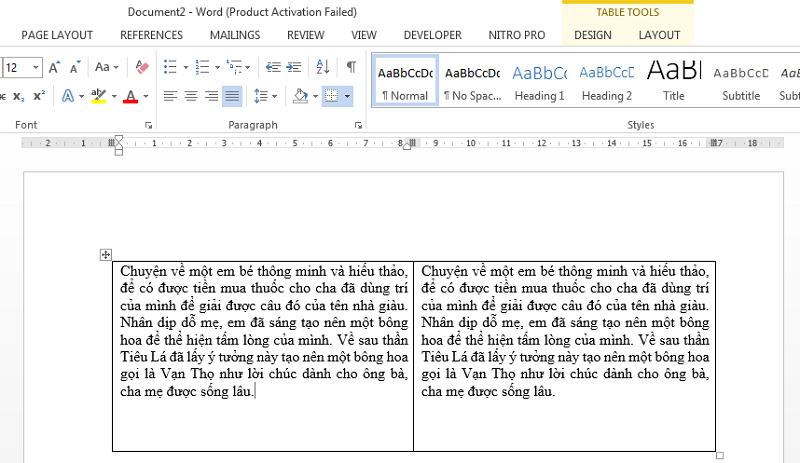Switch to the PAGE LAYOUT tab

point(57,35)
